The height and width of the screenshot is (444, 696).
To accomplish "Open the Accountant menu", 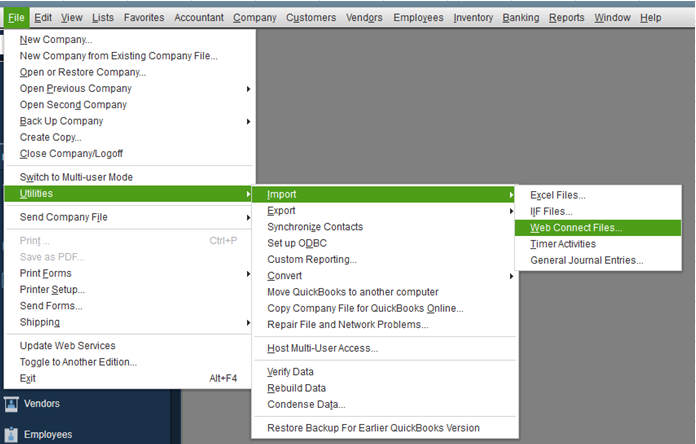I will (199, 18).
